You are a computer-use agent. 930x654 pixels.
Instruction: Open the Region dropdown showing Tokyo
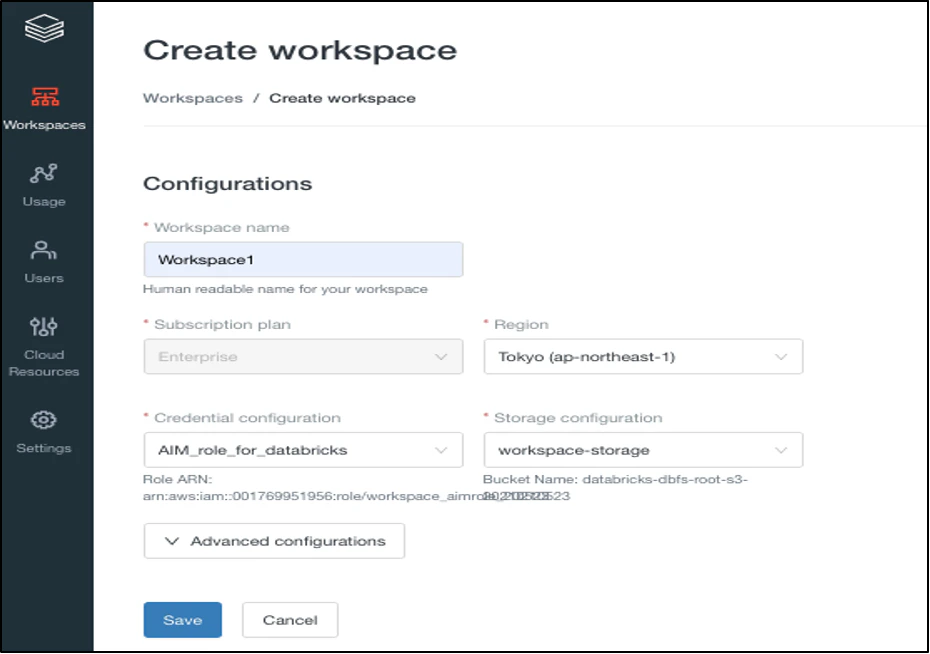coord(644,356)
